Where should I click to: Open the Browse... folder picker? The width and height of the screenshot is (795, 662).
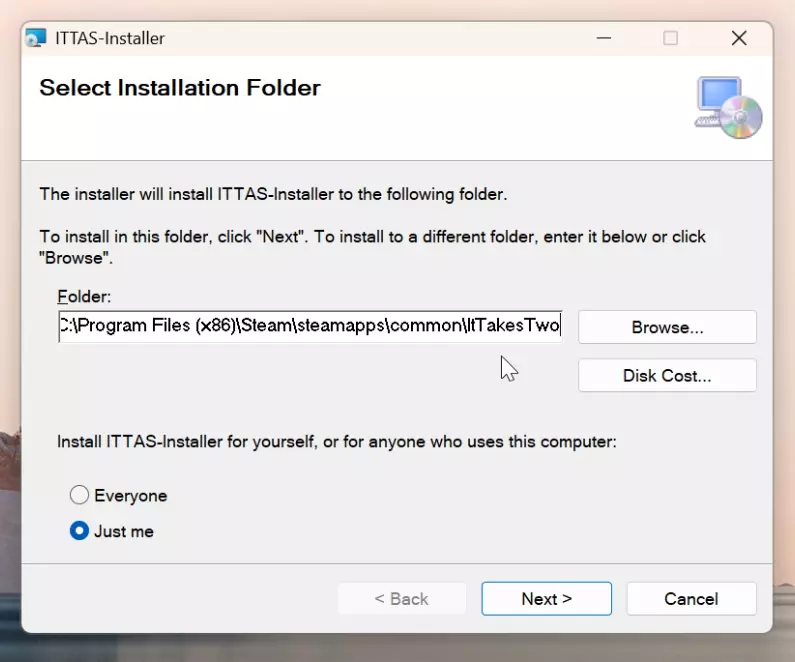click(667, 327)
